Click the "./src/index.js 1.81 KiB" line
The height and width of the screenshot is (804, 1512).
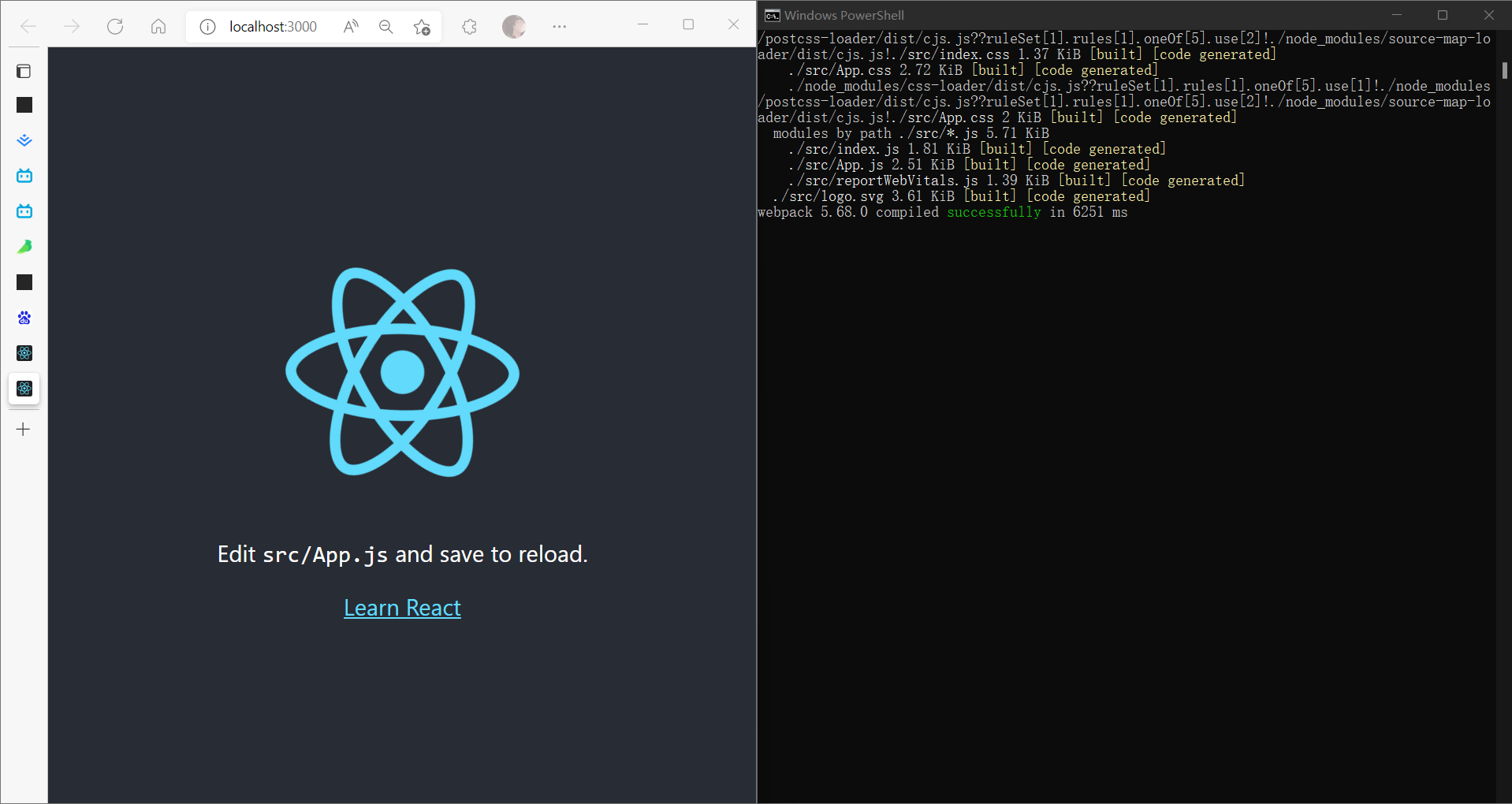click(978, 149)
